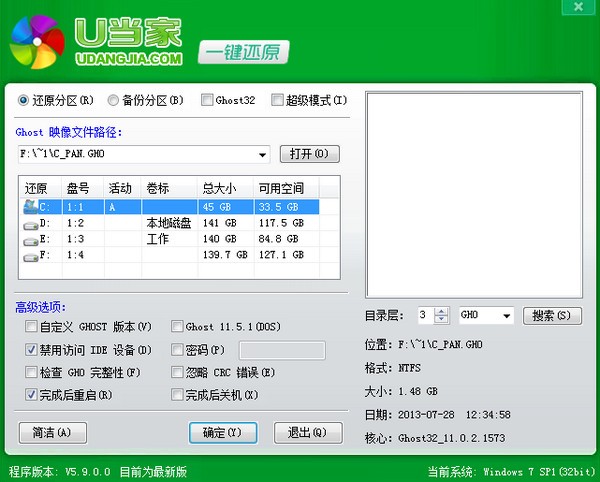Click the 退出(Q) button
The image size is (600, 482).
tap(308, 433)
